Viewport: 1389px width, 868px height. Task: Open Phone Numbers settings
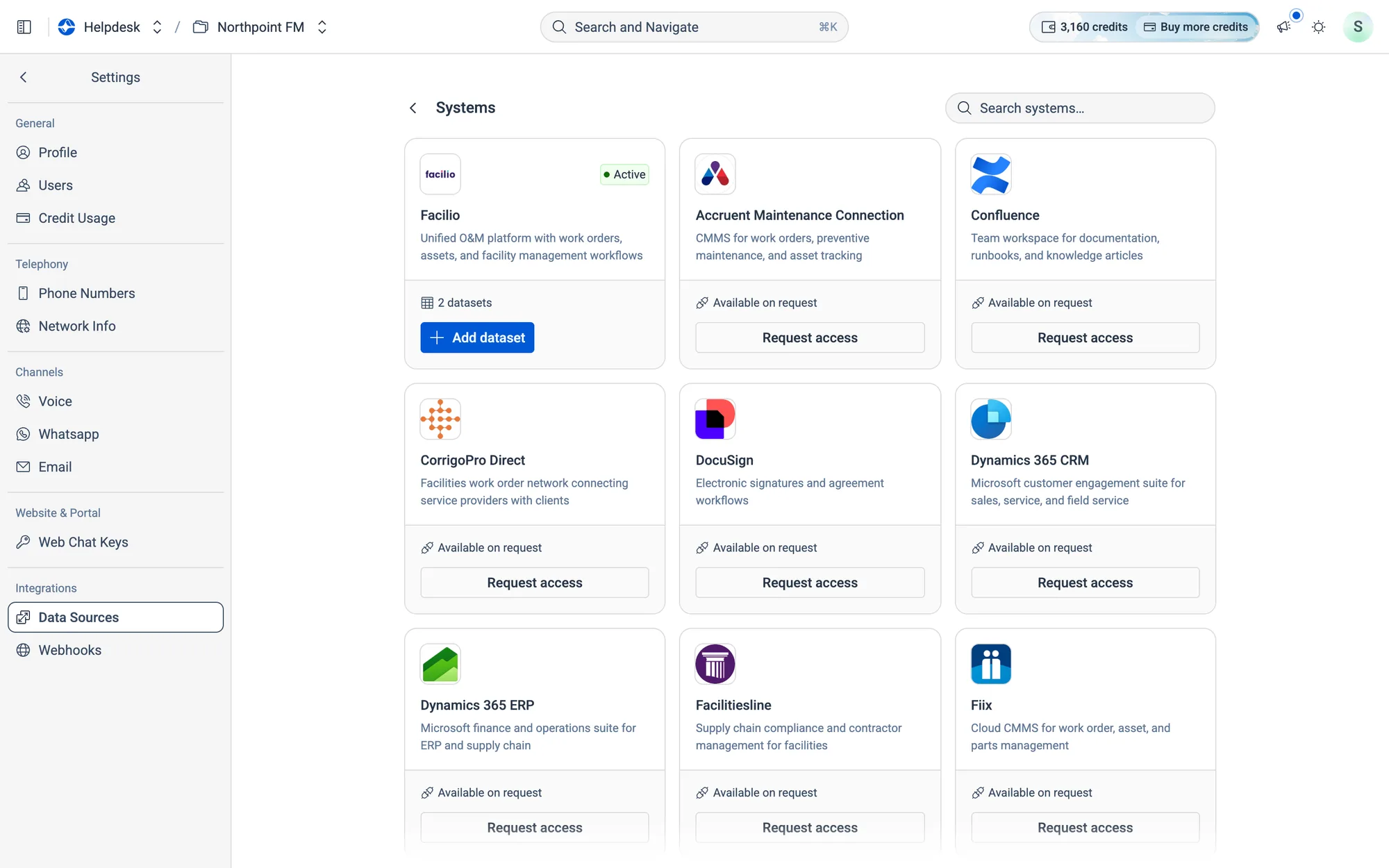115,293
